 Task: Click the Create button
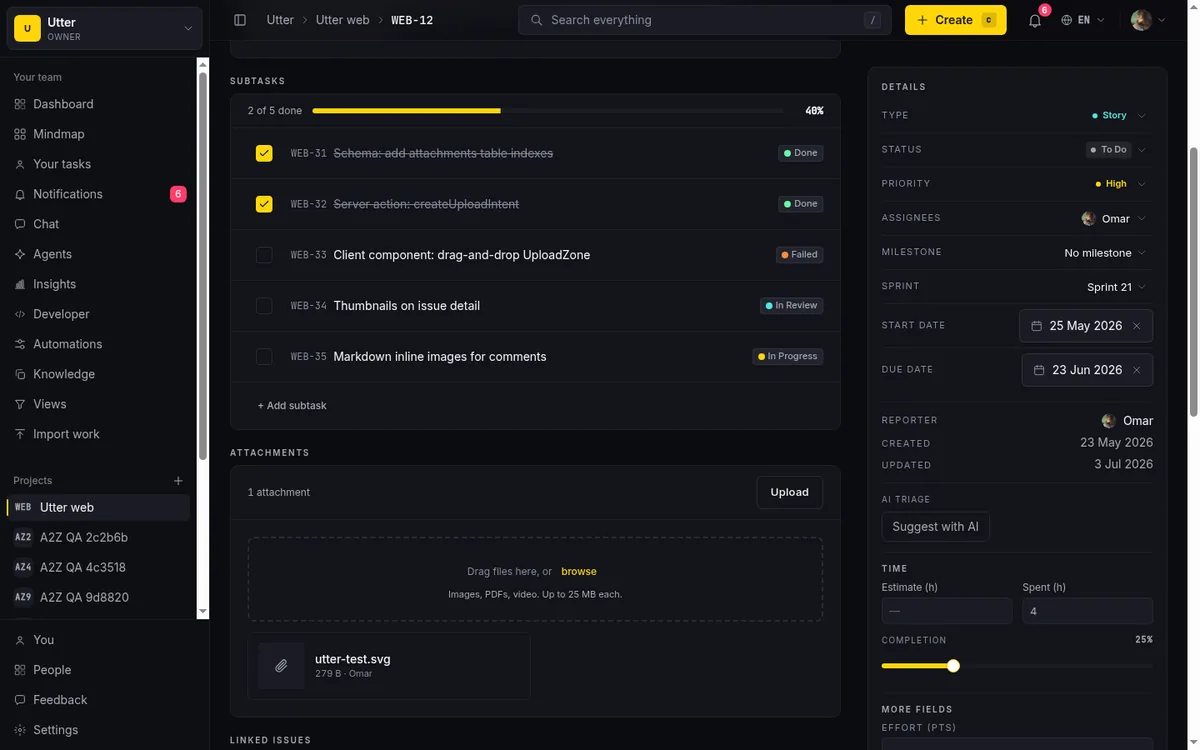click(x=956, y=20)
